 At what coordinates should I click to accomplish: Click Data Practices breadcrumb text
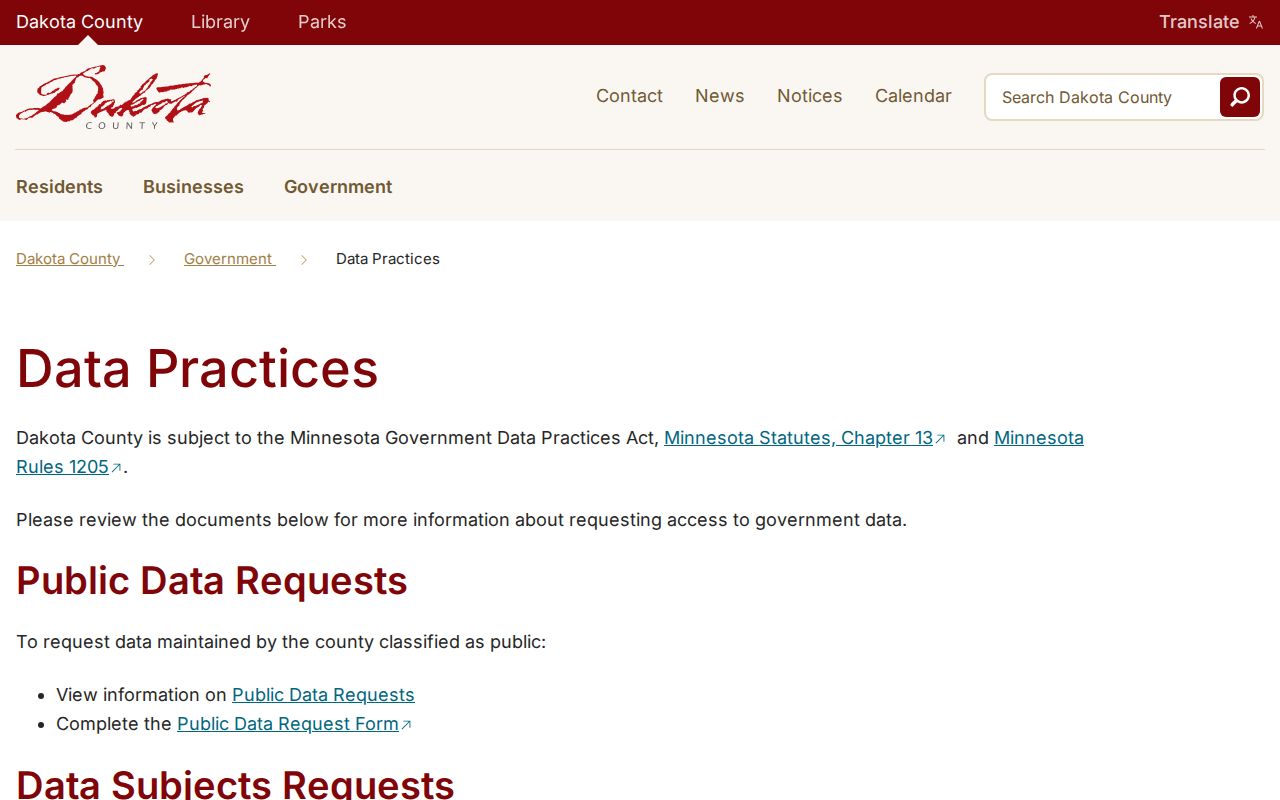388,259
